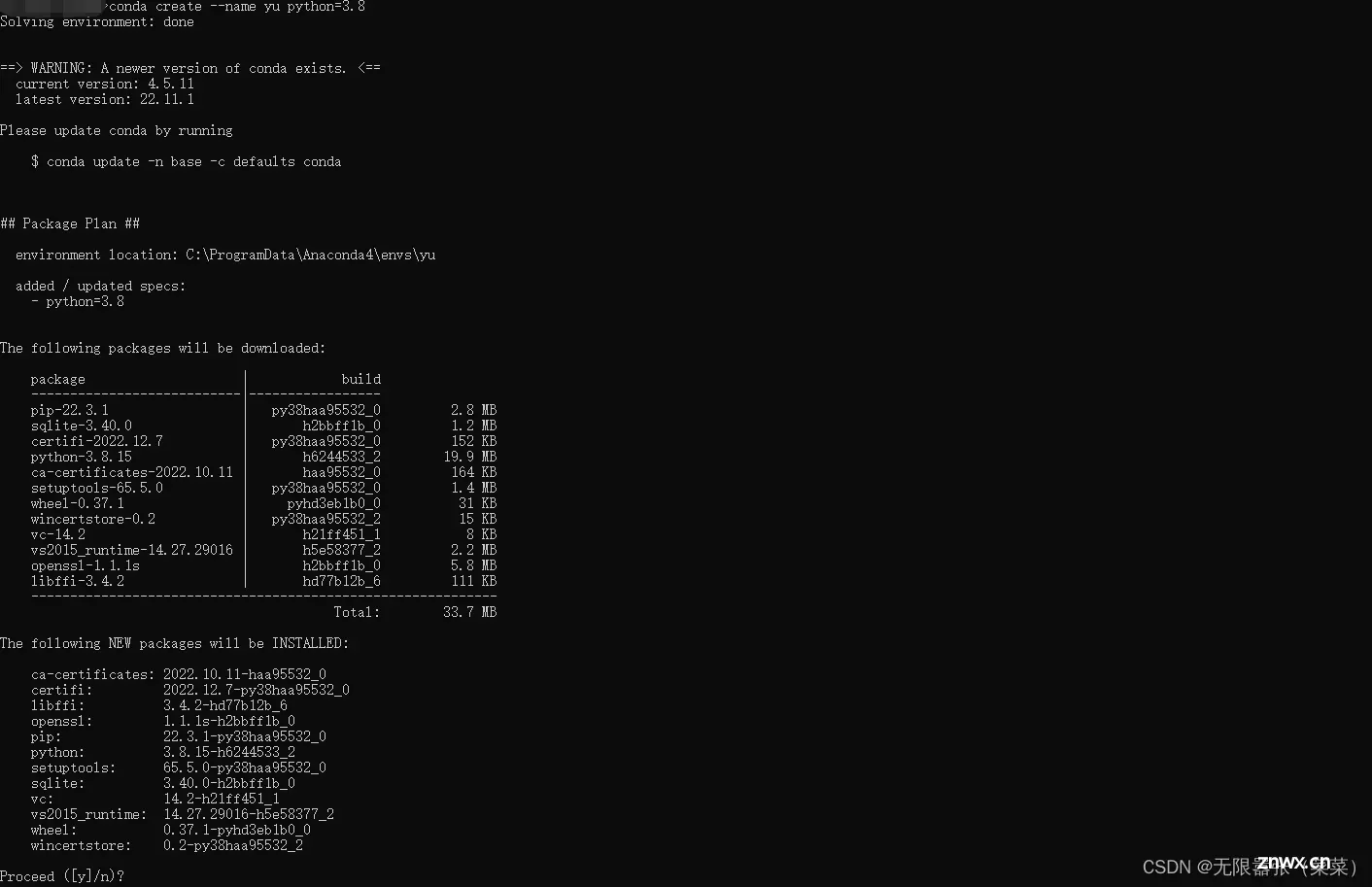
Task: Click the 'Total:' label
Action: click(358, 612)
